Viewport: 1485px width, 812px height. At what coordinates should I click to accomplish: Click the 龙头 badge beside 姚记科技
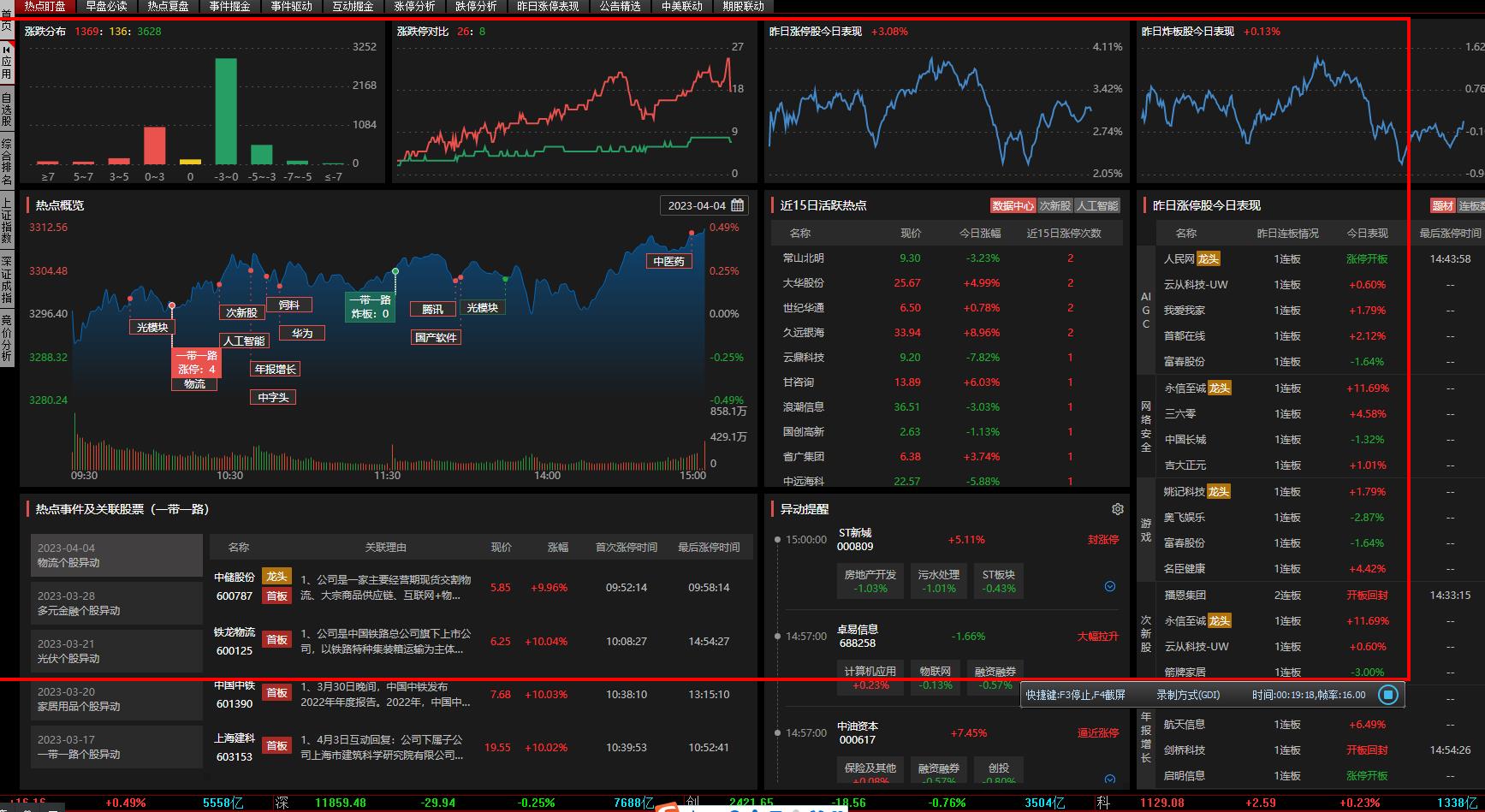coord(1219,491)
